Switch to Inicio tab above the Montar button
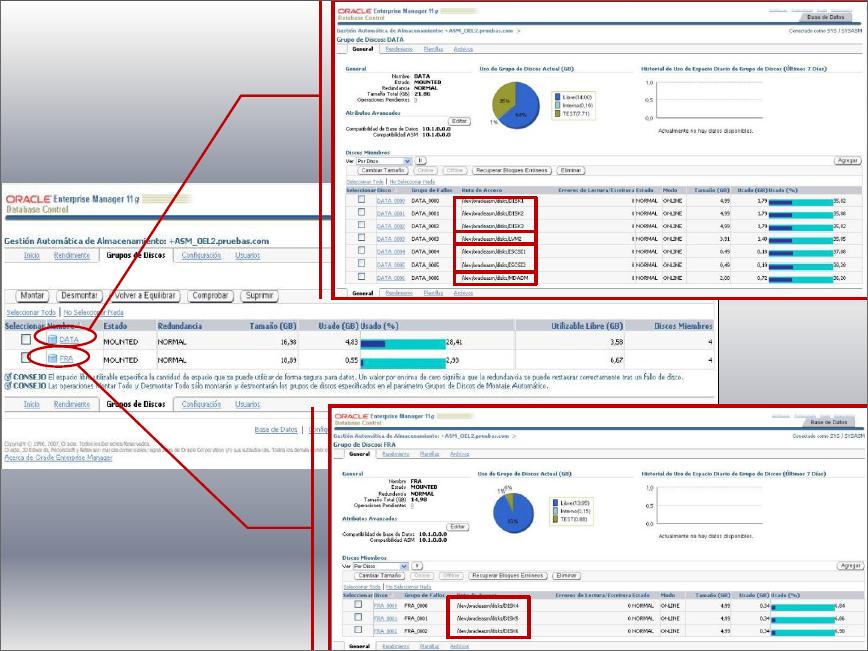Screen dimensions: 868x651 pos(32,256)
